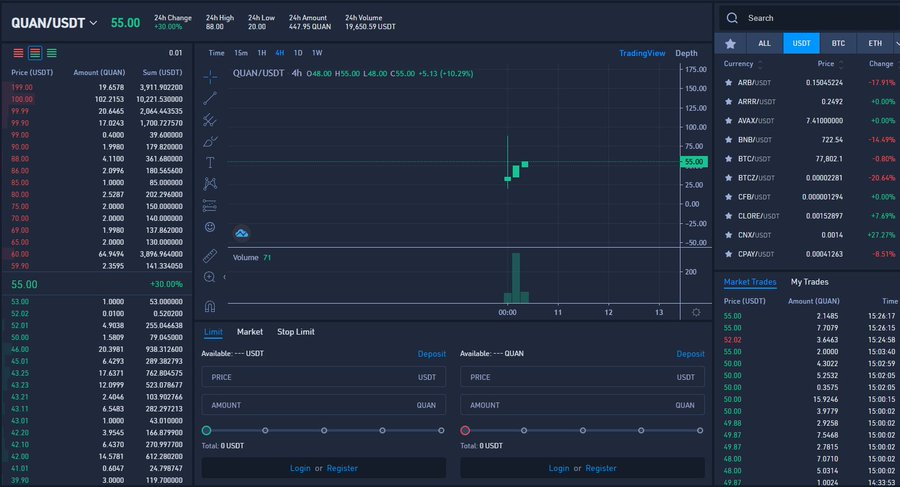The image size is (900, 487).
Task: Favorite the ARRR/USDT pair star
Action: coord(728,102)
